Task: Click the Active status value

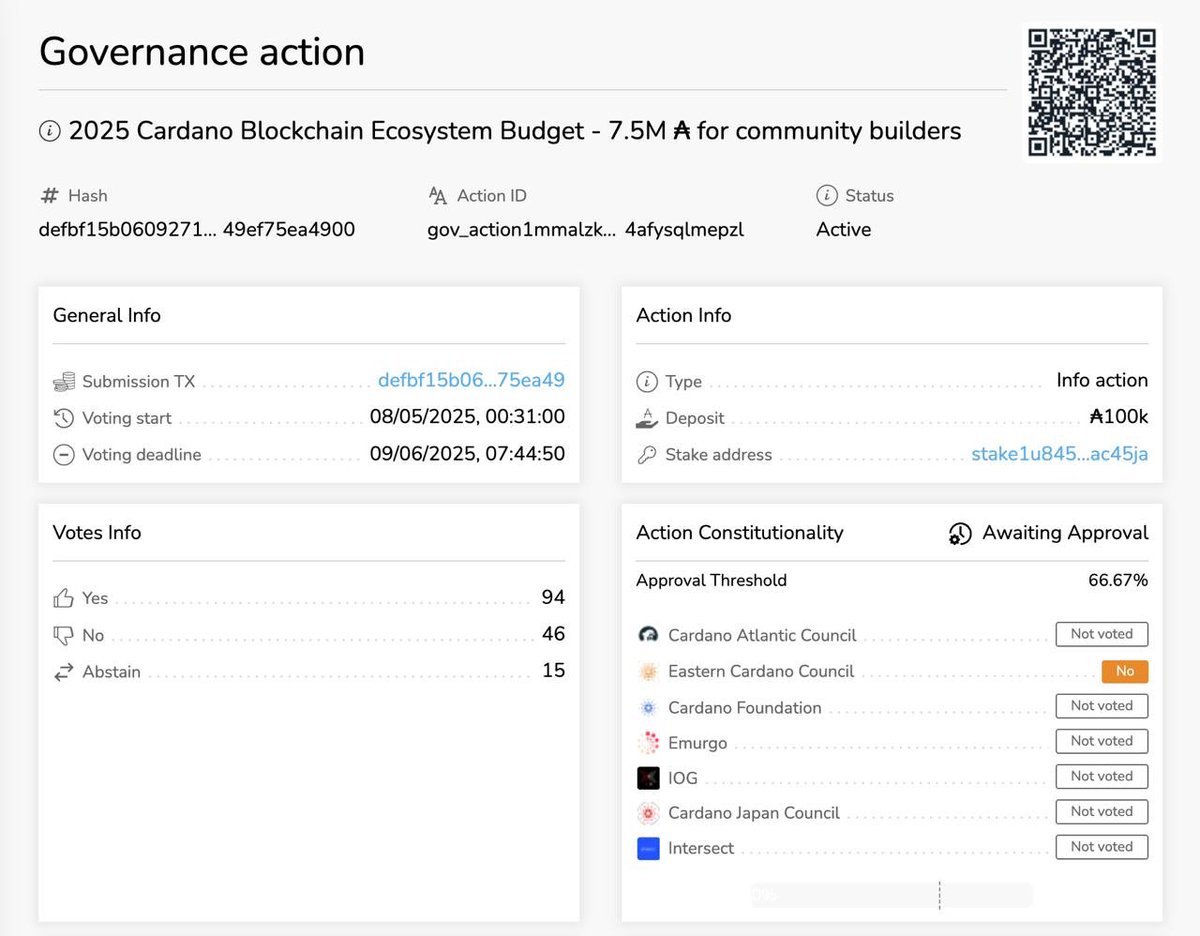Action: tap(844, 229)
